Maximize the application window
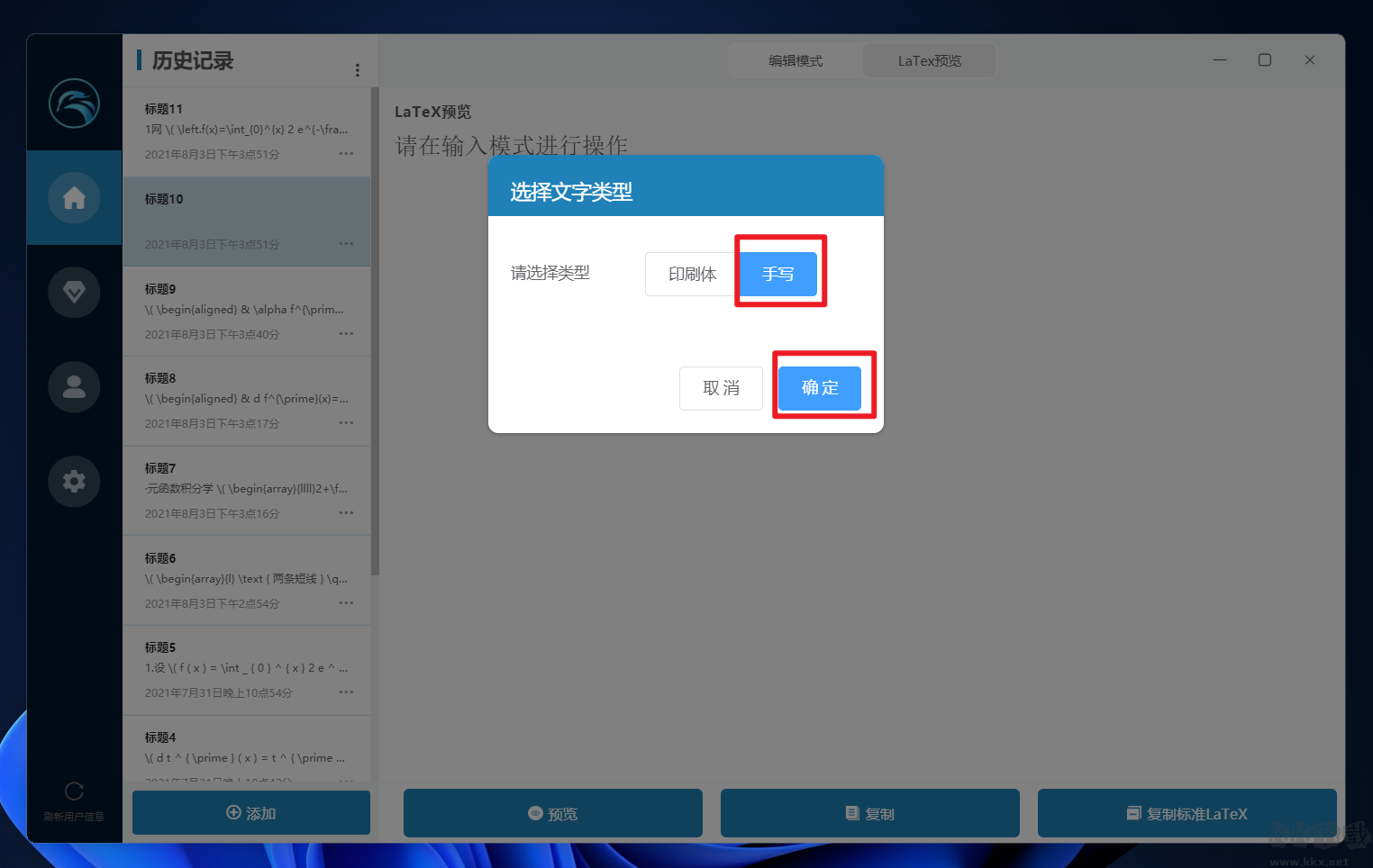 tap(1265, 60)
